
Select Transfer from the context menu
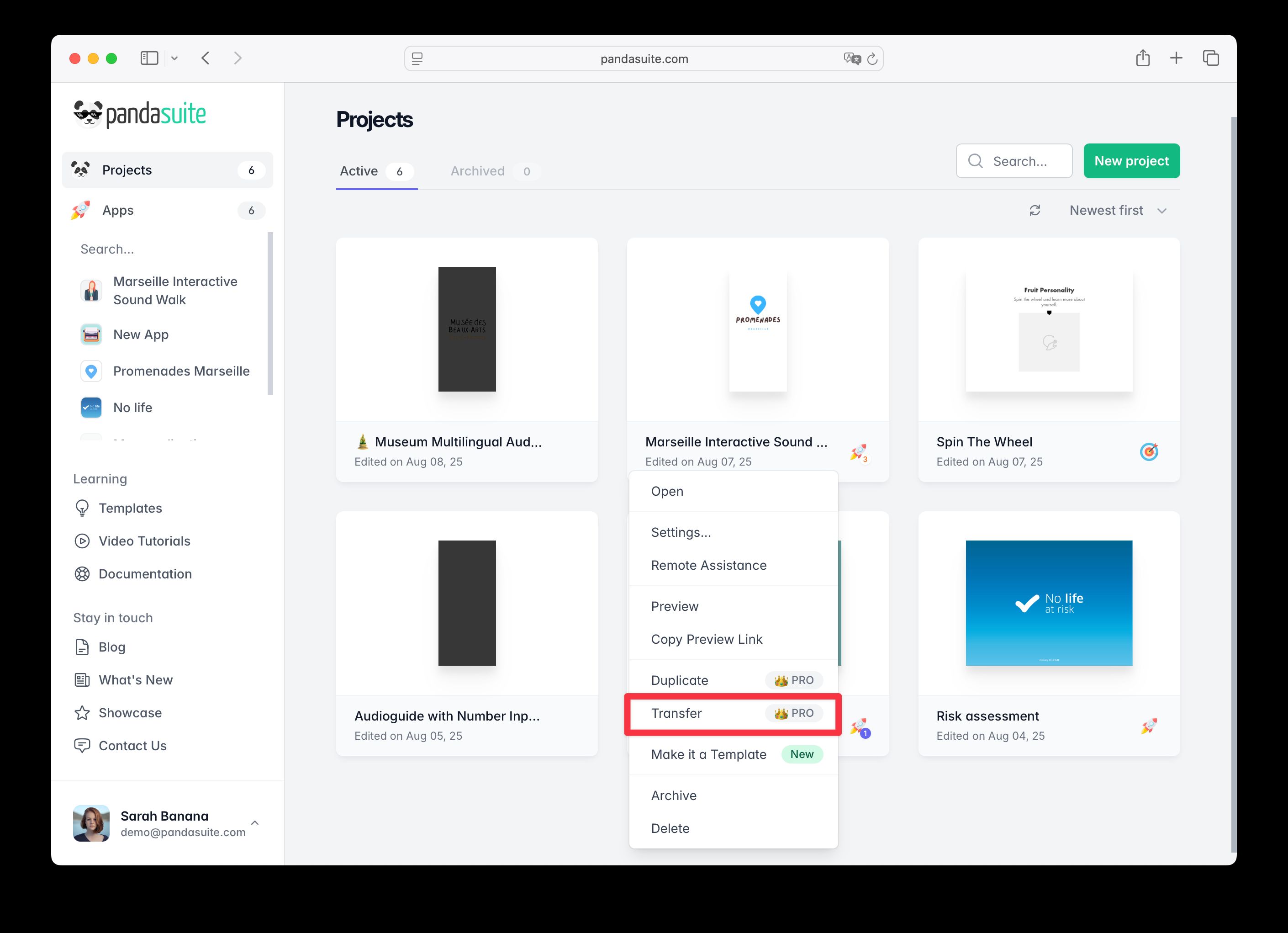pos(677,713)
